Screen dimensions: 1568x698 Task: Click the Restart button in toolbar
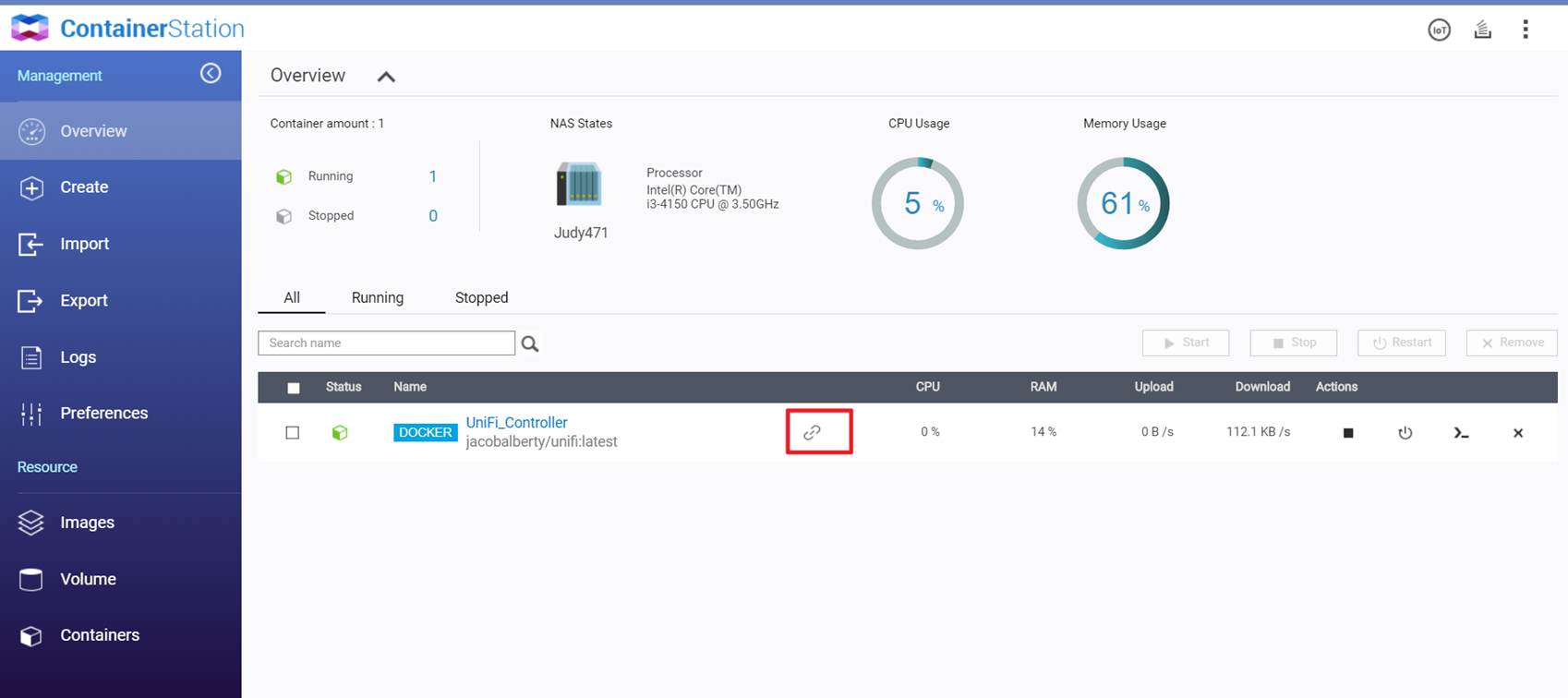1401,343
